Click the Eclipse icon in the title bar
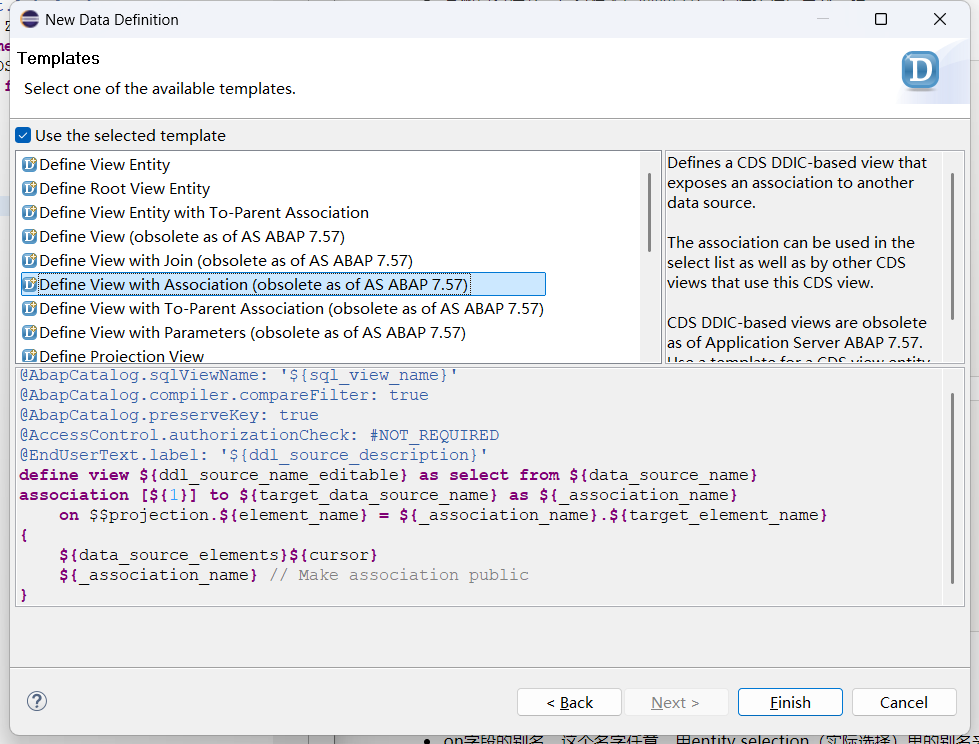The width and height of the screenshot is (979, 744). [29, 19]
